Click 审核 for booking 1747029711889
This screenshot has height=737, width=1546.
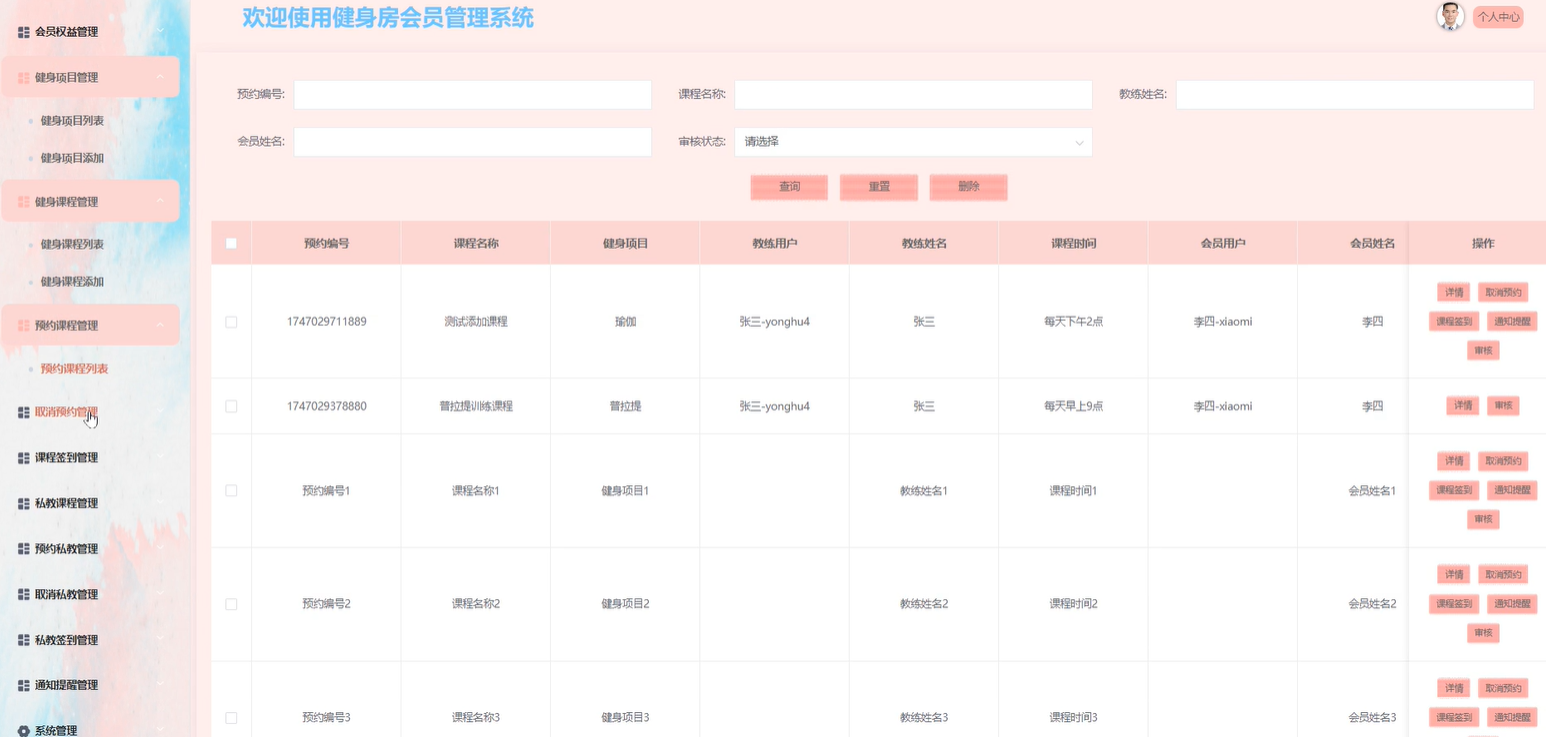coord(1483,351)
